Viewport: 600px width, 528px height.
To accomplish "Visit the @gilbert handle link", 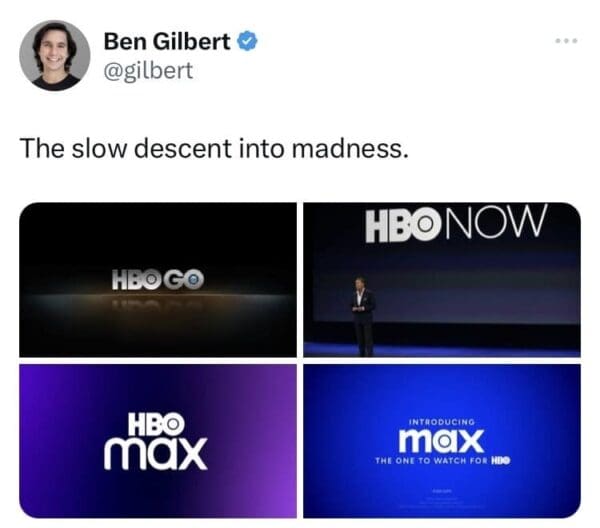I will point(148,71).
